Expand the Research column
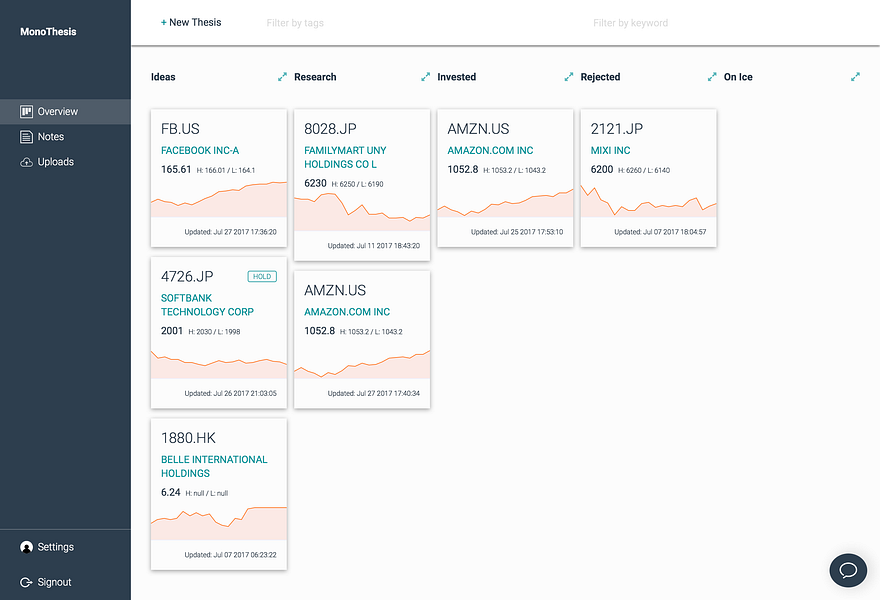880x600 pixels. point(425,77)
